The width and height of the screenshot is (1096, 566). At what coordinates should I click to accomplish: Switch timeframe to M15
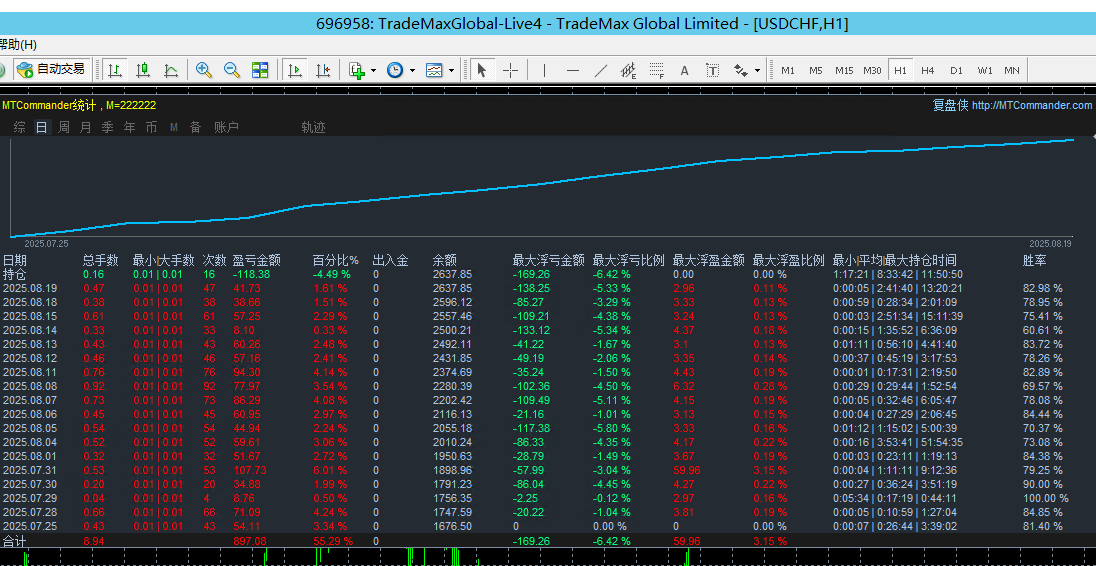click(844, 70)
